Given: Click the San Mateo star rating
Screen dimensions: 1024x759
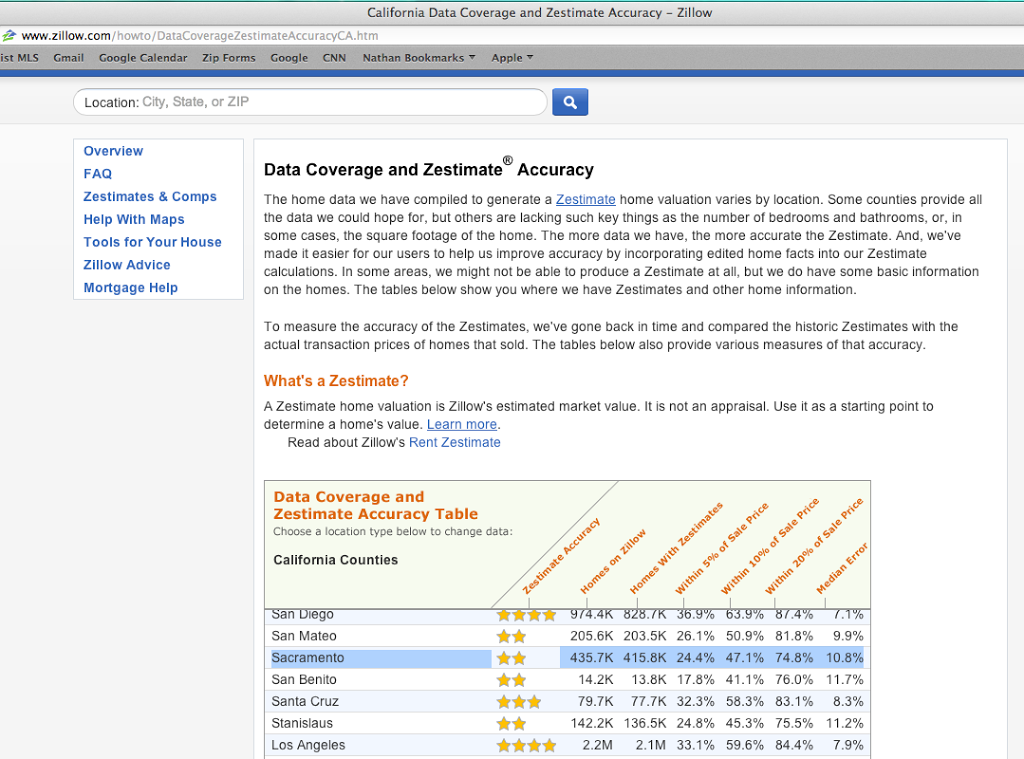Looking at the screenshot, I should (511, 636).
